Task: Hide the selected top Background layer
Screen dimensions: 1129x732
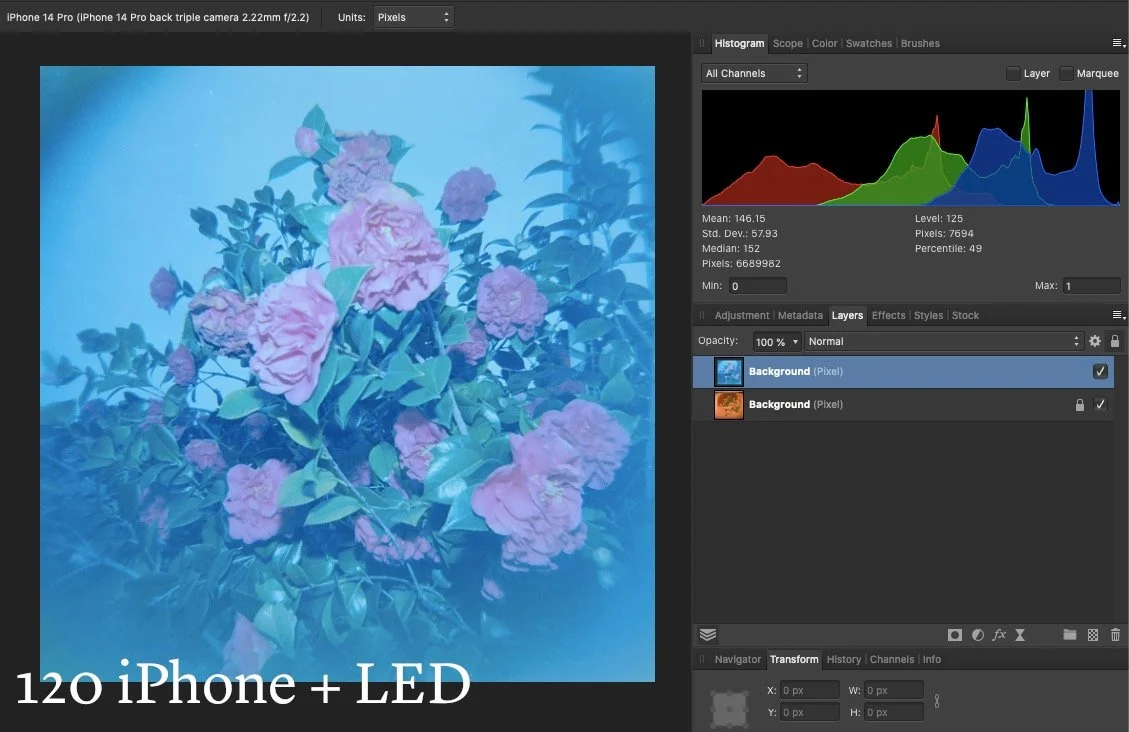Action: point(1100,371)
